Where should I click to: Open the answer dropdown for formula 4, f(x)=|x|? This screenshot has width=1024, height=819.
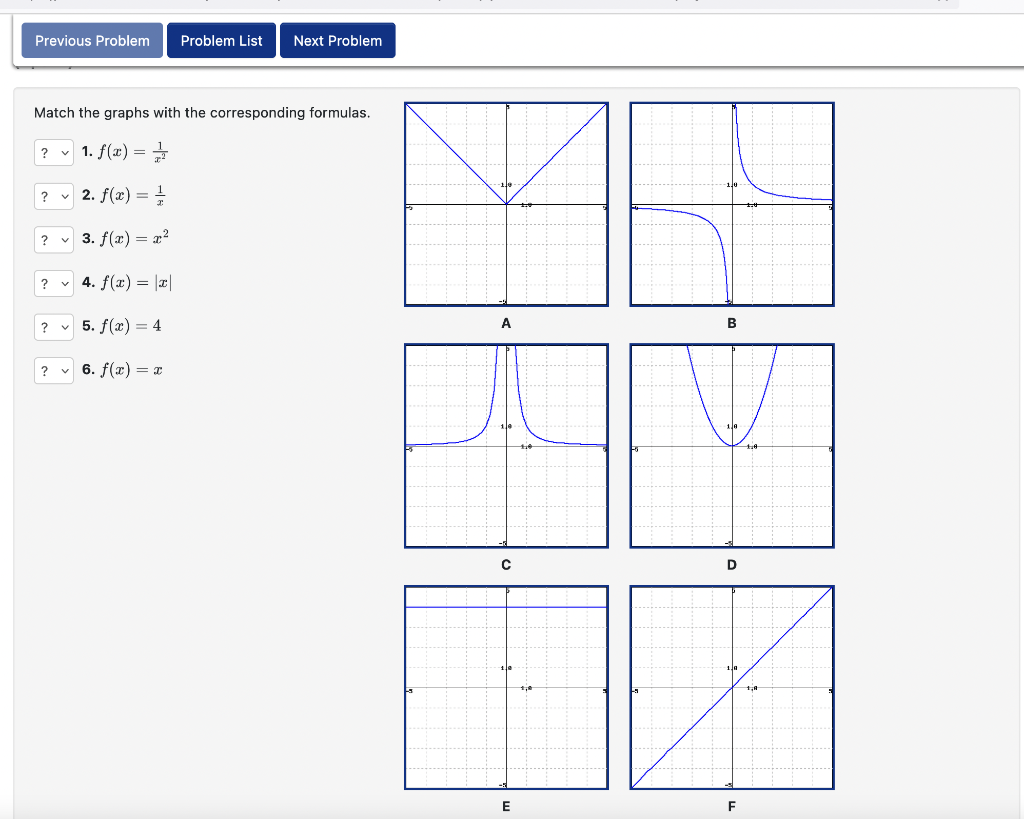[53, 283]
